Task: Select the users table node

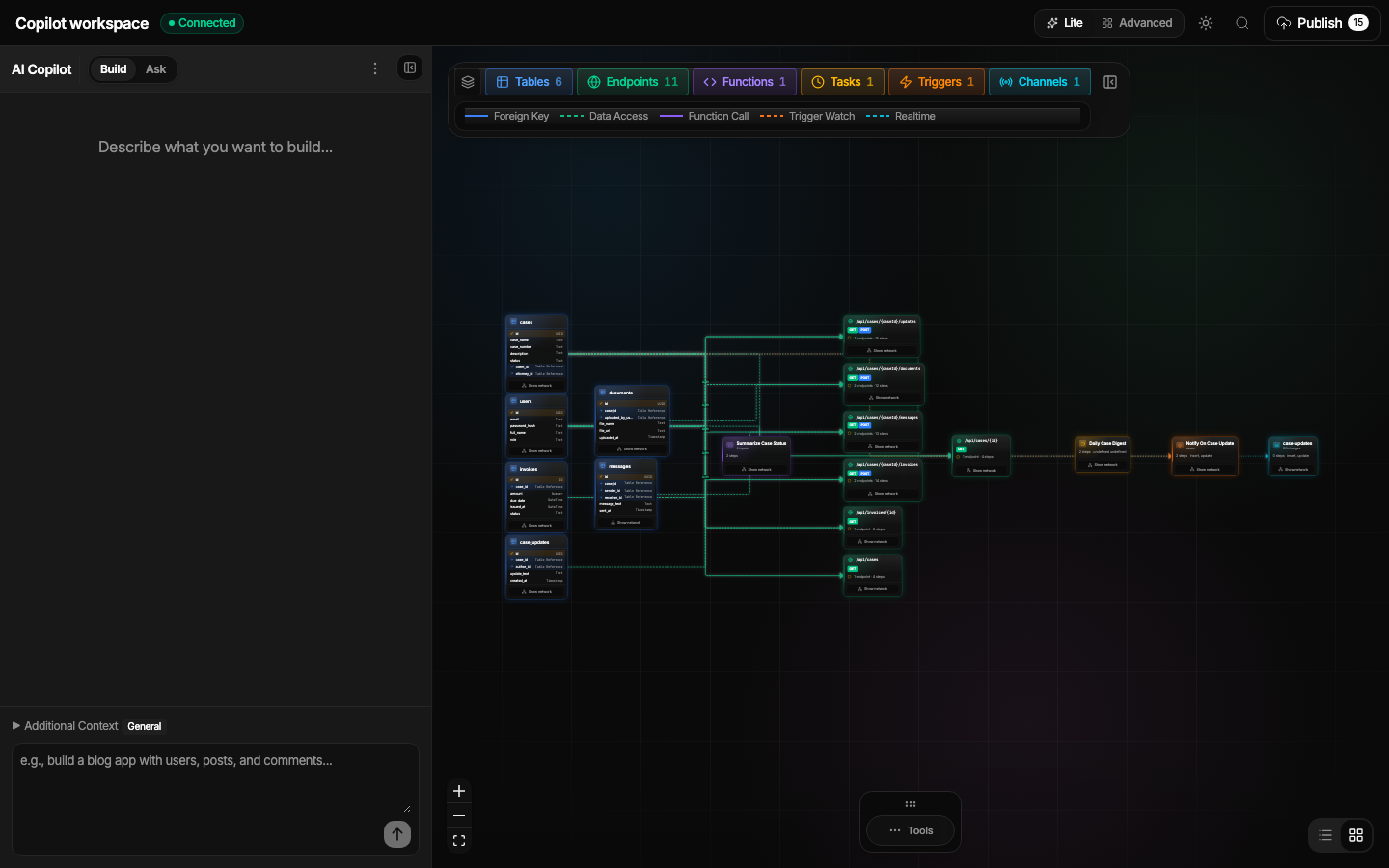Action: [536, 425]
